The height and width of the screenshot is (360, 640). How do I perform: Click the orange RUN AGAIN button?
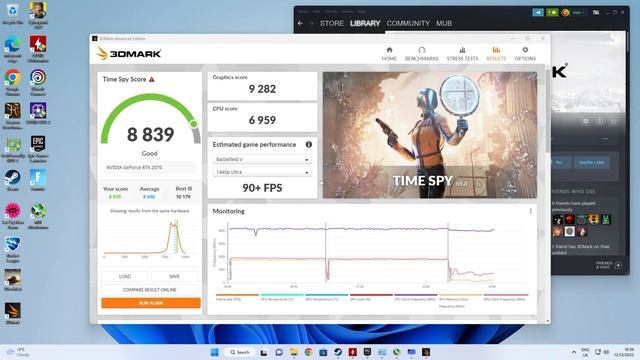(x=151, y=303)
